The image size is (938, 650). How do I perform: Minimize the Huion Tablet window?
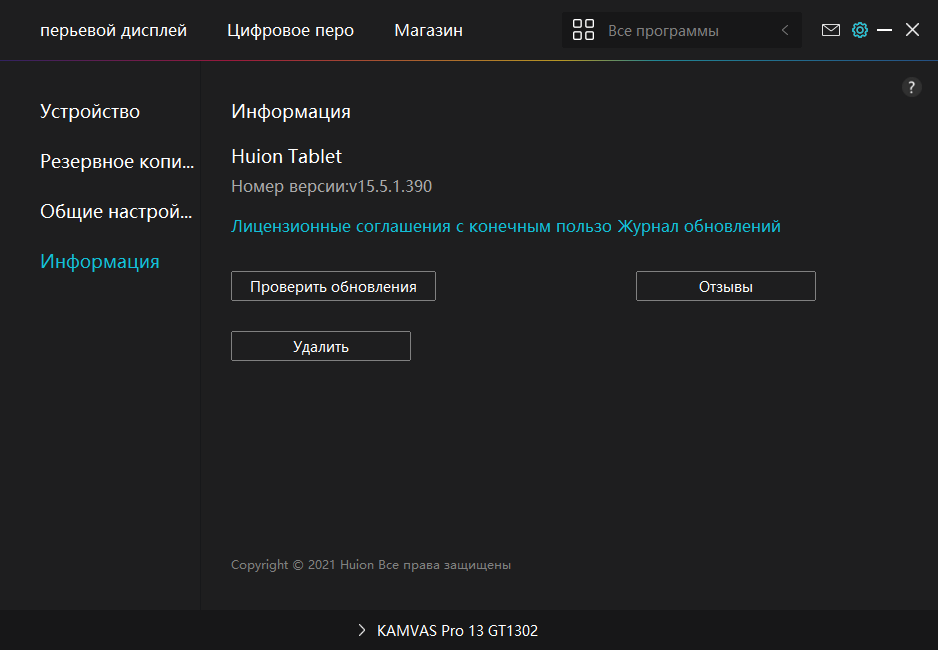pos(884,30)
